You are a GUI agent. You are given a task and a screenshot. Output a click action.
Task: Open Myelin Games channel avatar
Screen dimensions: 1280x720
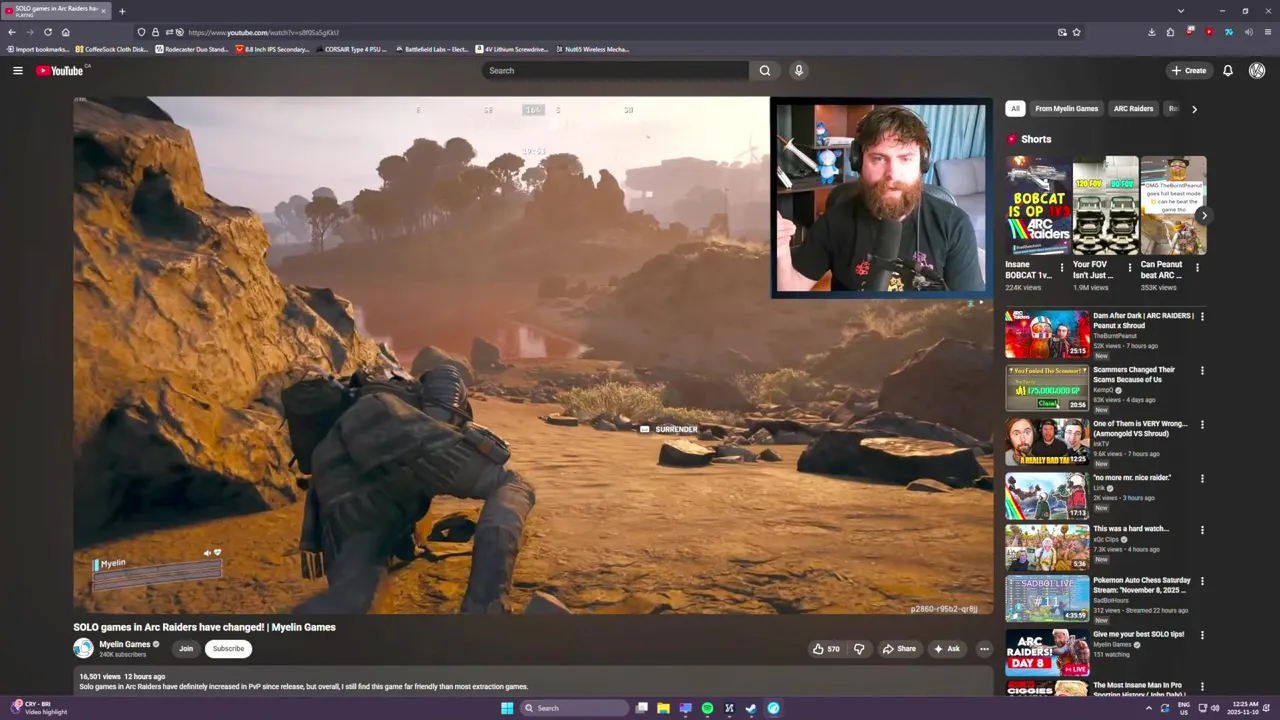(83, 648)
